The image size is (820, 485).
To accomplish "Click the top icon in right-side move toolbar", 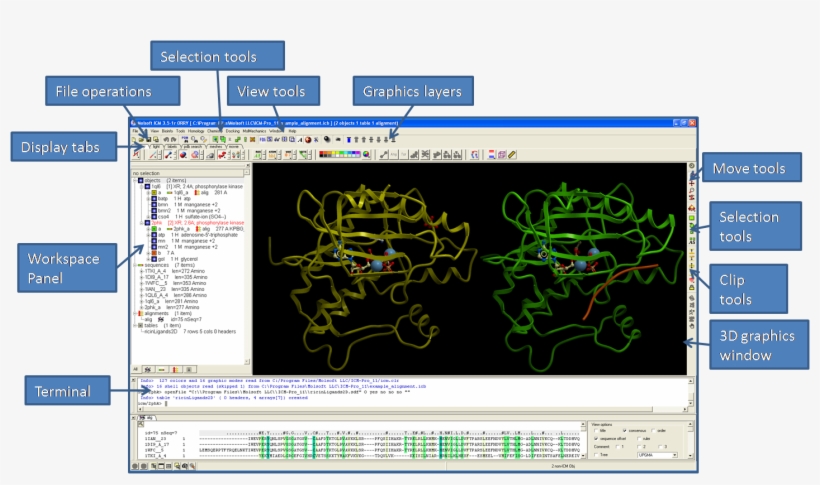I will [691, 165].
